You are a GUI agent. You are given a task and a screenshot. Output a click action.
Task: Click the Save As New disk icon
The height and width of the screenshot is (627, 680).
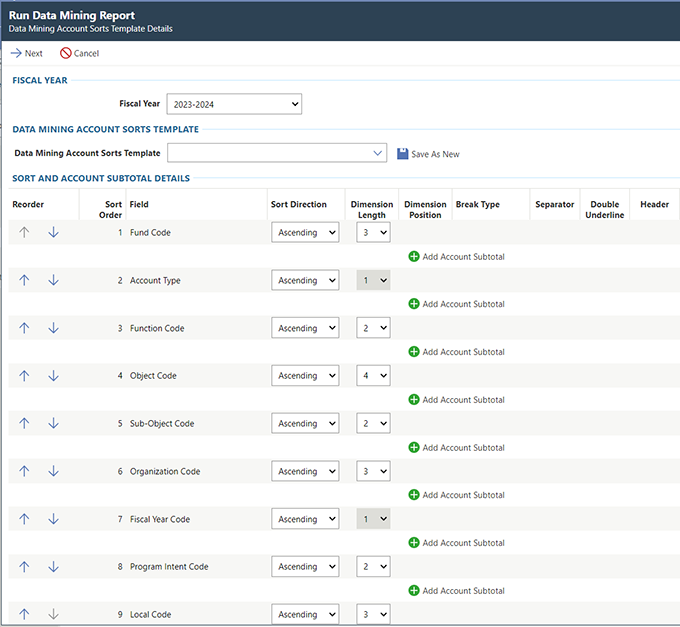402,154
